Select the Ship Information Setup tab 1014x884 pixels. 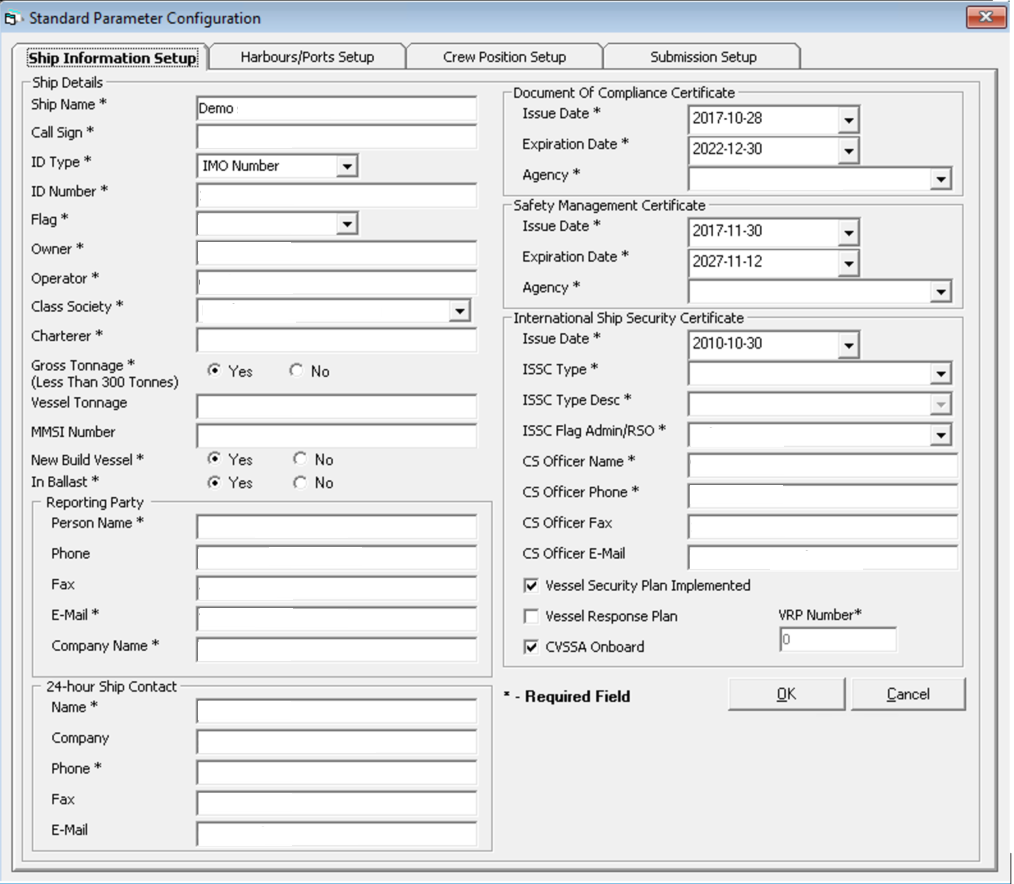coord(111,58)
